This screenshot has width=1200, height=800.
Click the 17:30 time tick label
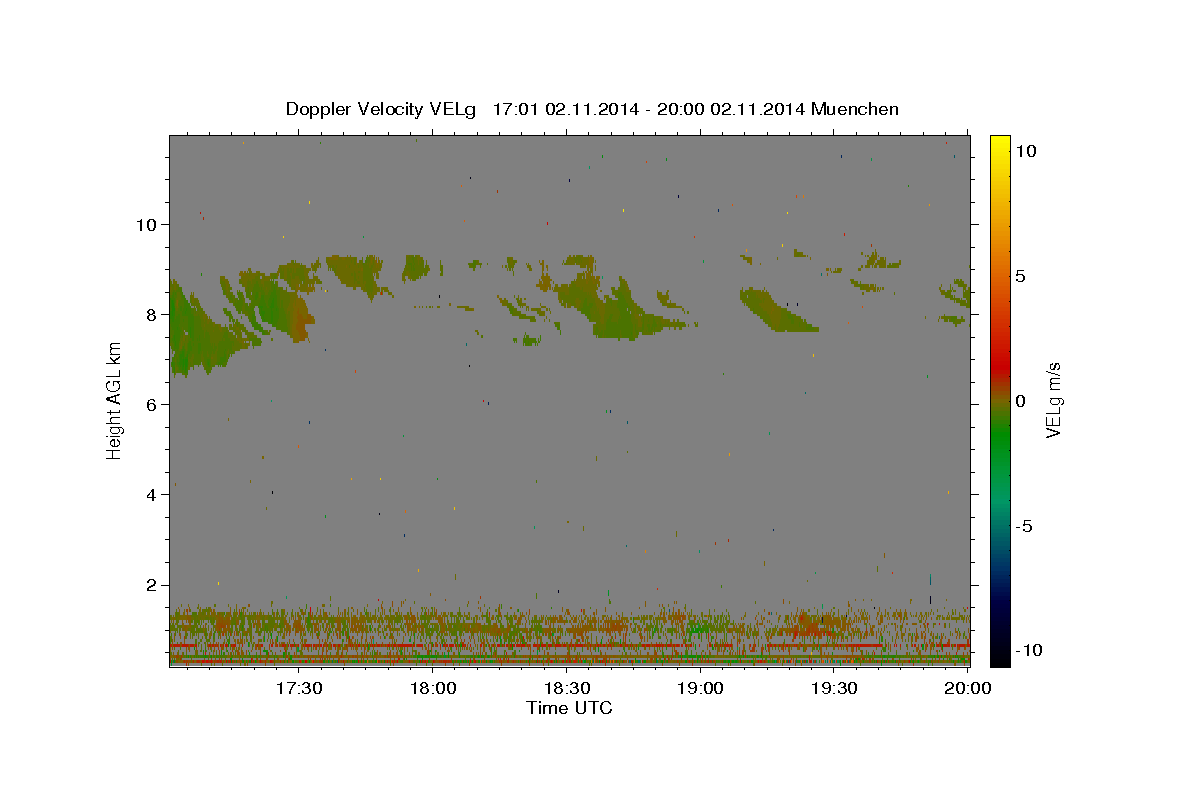pyautogui.click(x=299, y=689)
